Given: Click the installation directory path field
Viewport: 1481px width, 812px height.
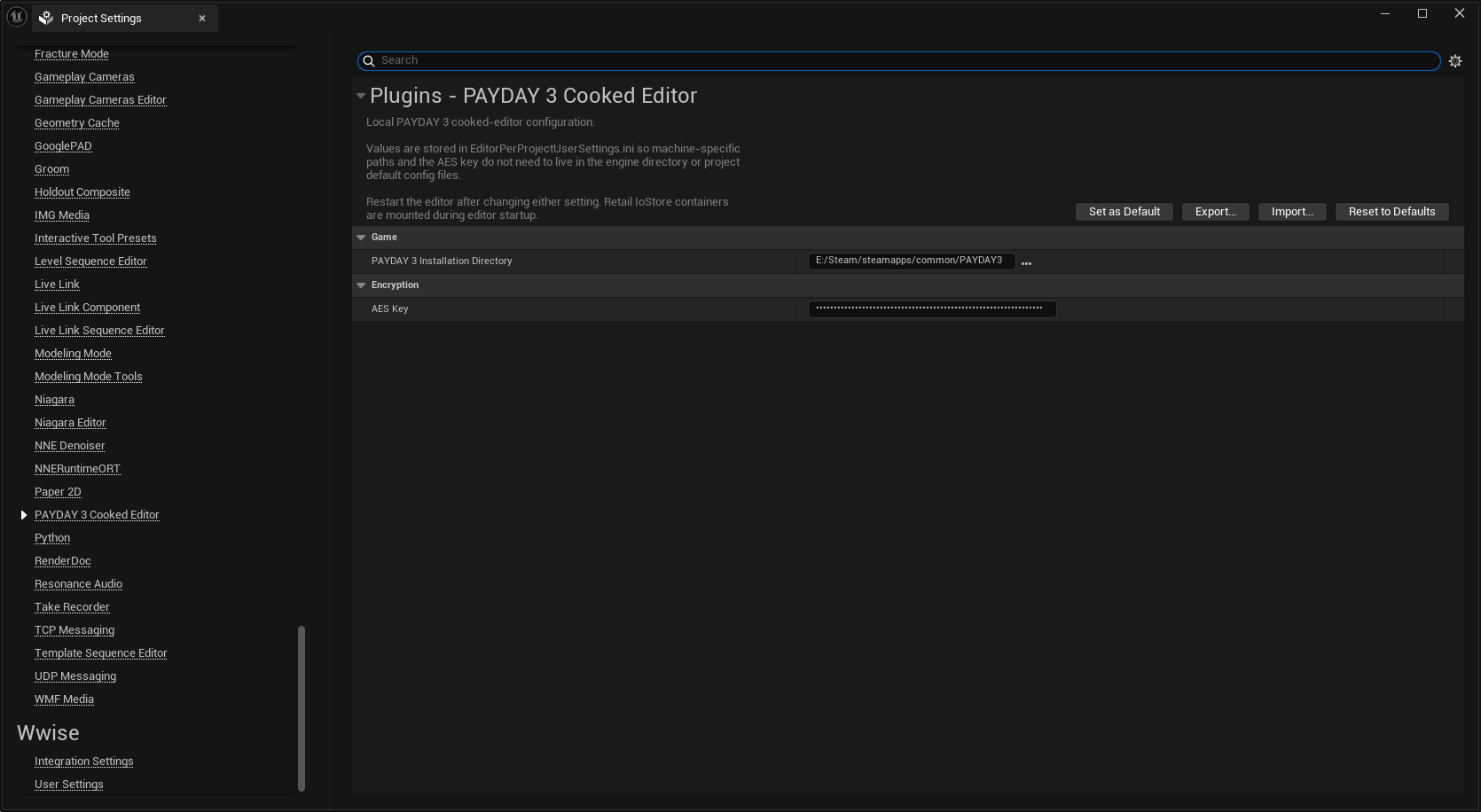Looking at the screenshot, I should click(x=912, y=261).
